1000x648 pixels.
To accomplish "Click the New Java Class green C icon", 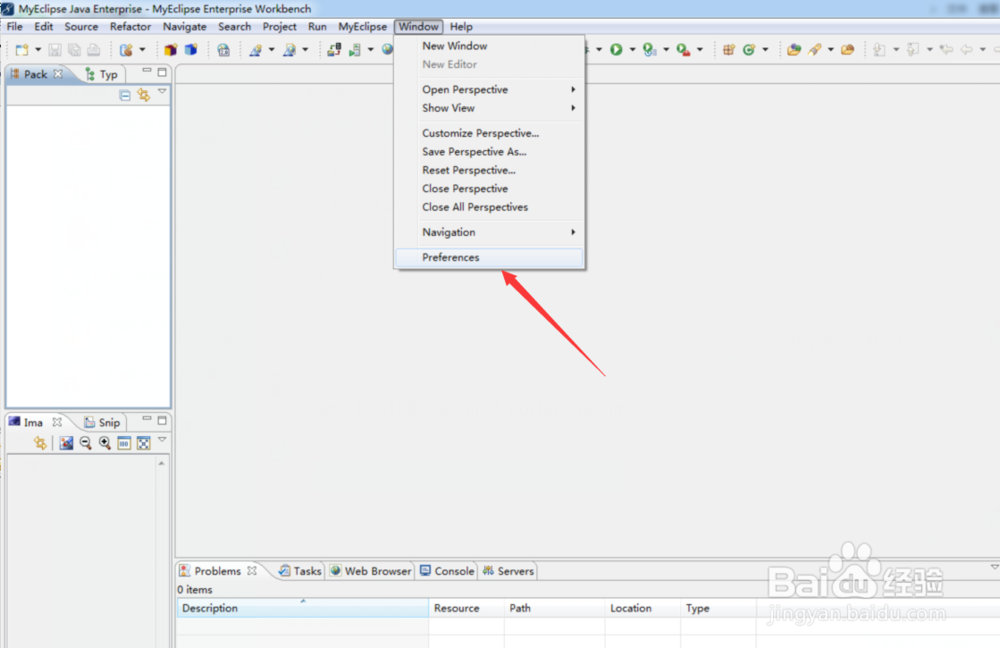I will [x=749, y=50].
